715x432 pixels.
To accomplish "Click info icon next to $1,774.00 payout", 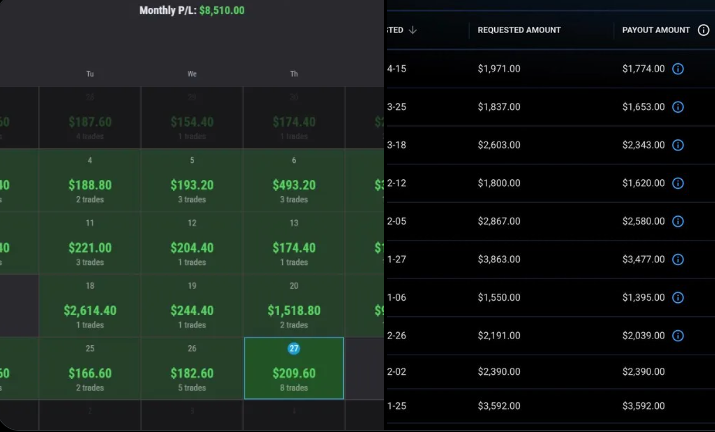I will (678, 69).
